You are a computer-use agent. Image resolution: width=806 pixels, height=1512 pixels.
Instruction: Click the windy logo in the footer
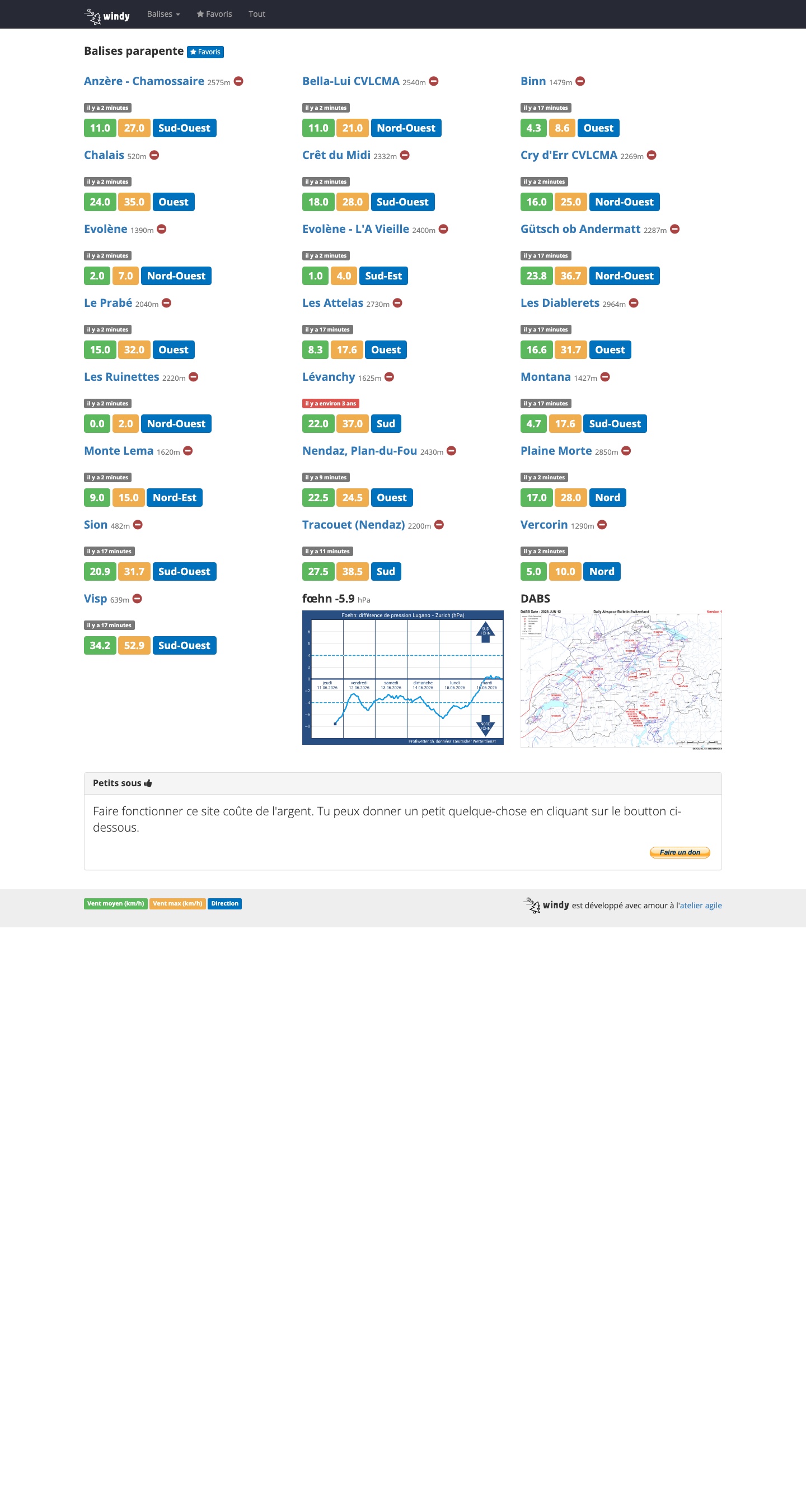[546, 906]
